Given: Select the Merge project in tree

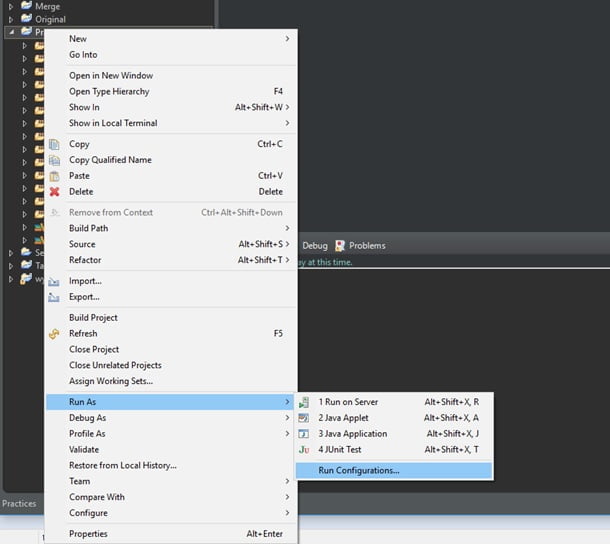Looking at the screenshot, I should pos(47,6).
